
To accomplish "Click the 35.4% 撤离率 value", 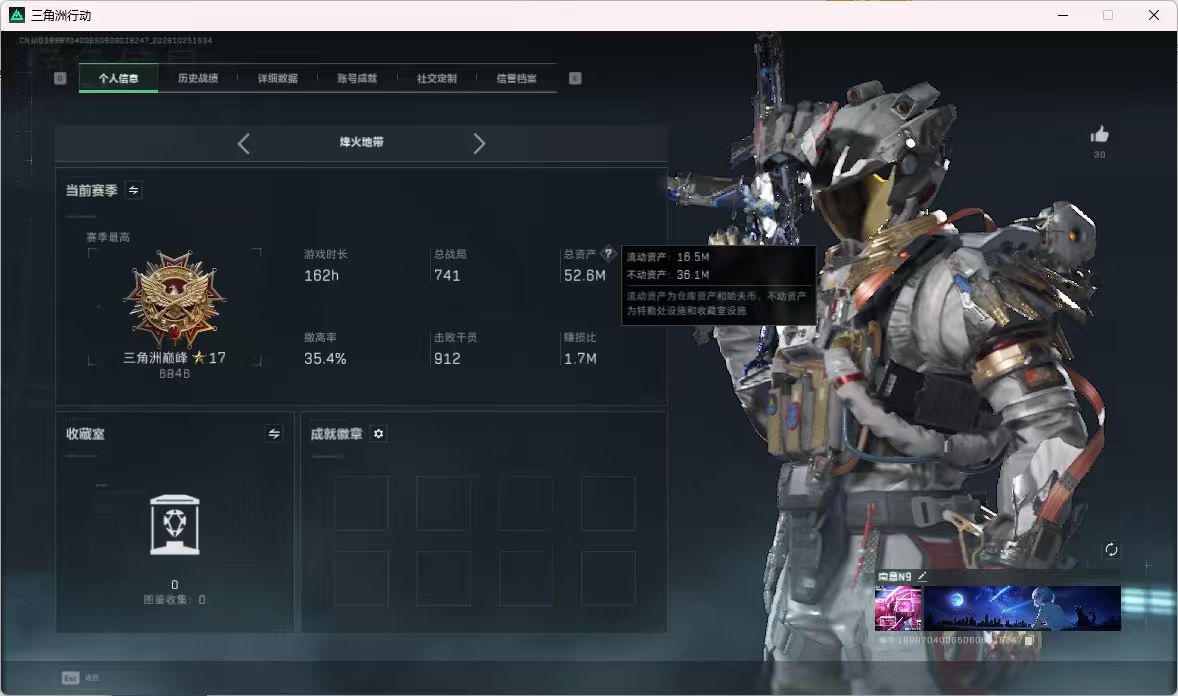I will pyautogui.click(x=325, y=359).
